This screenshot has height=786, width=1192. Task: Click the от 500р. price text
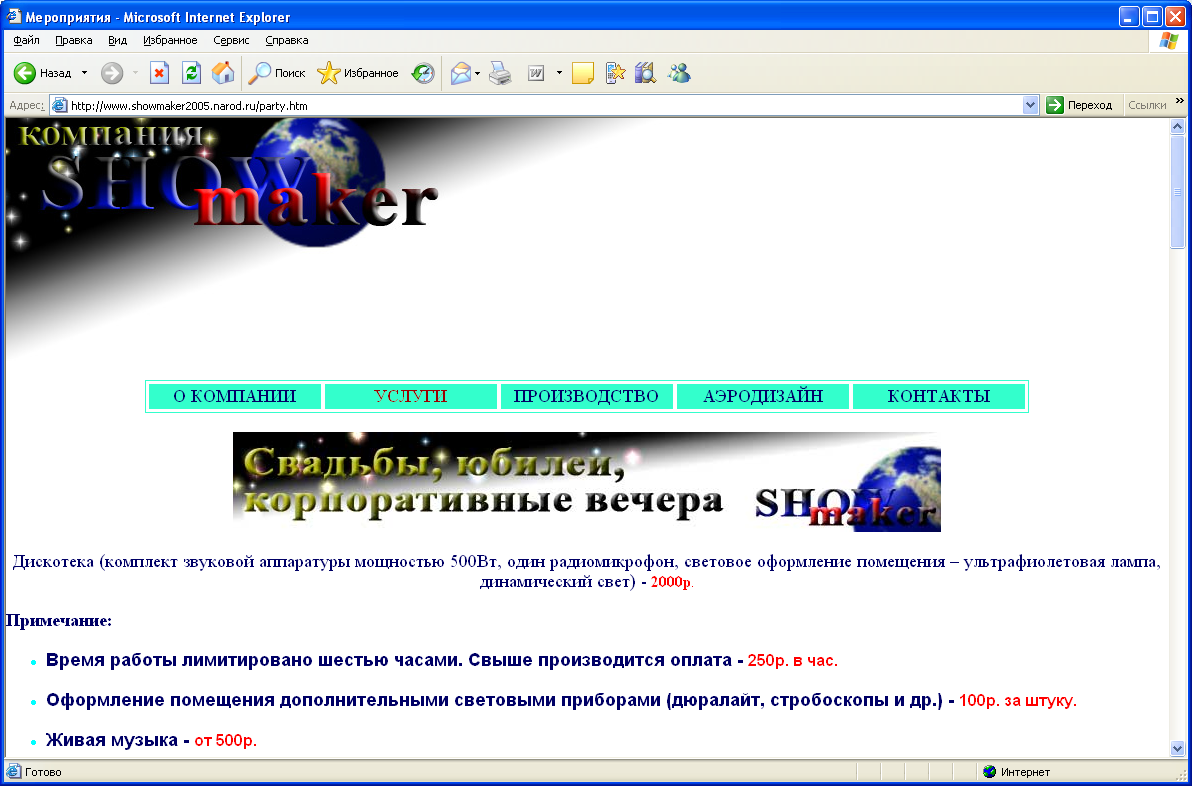point(226,740)
